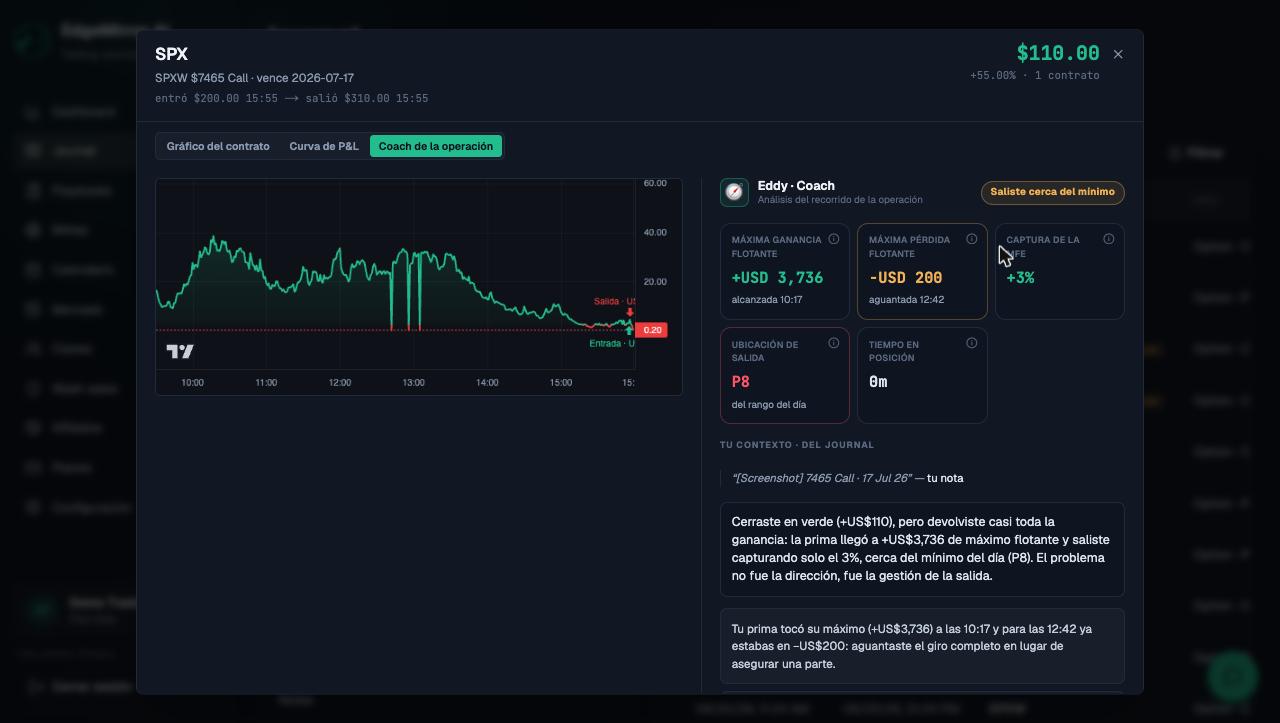Click the Eddy · Coach heading
This screenshot has height=723, width=1280.
pos(796,186)
